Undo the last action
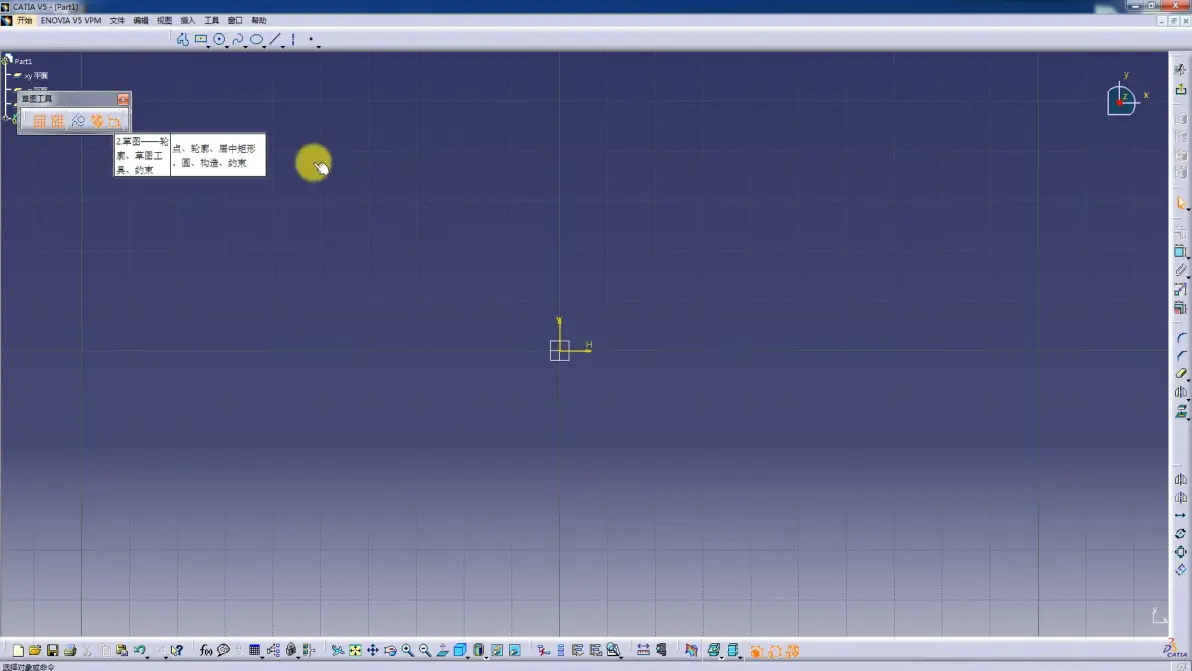Image resolution: width=1192 pixels, height=671 pixels. [x=139, y=650]
